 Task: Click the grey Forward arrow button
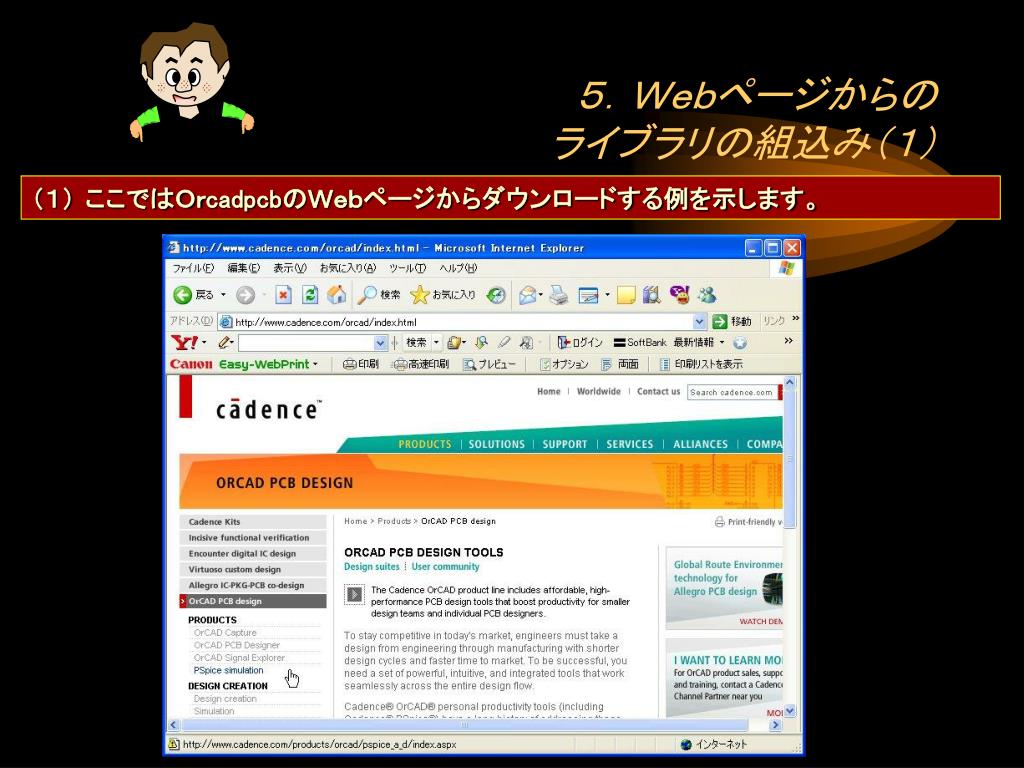(x=246, y=296)
